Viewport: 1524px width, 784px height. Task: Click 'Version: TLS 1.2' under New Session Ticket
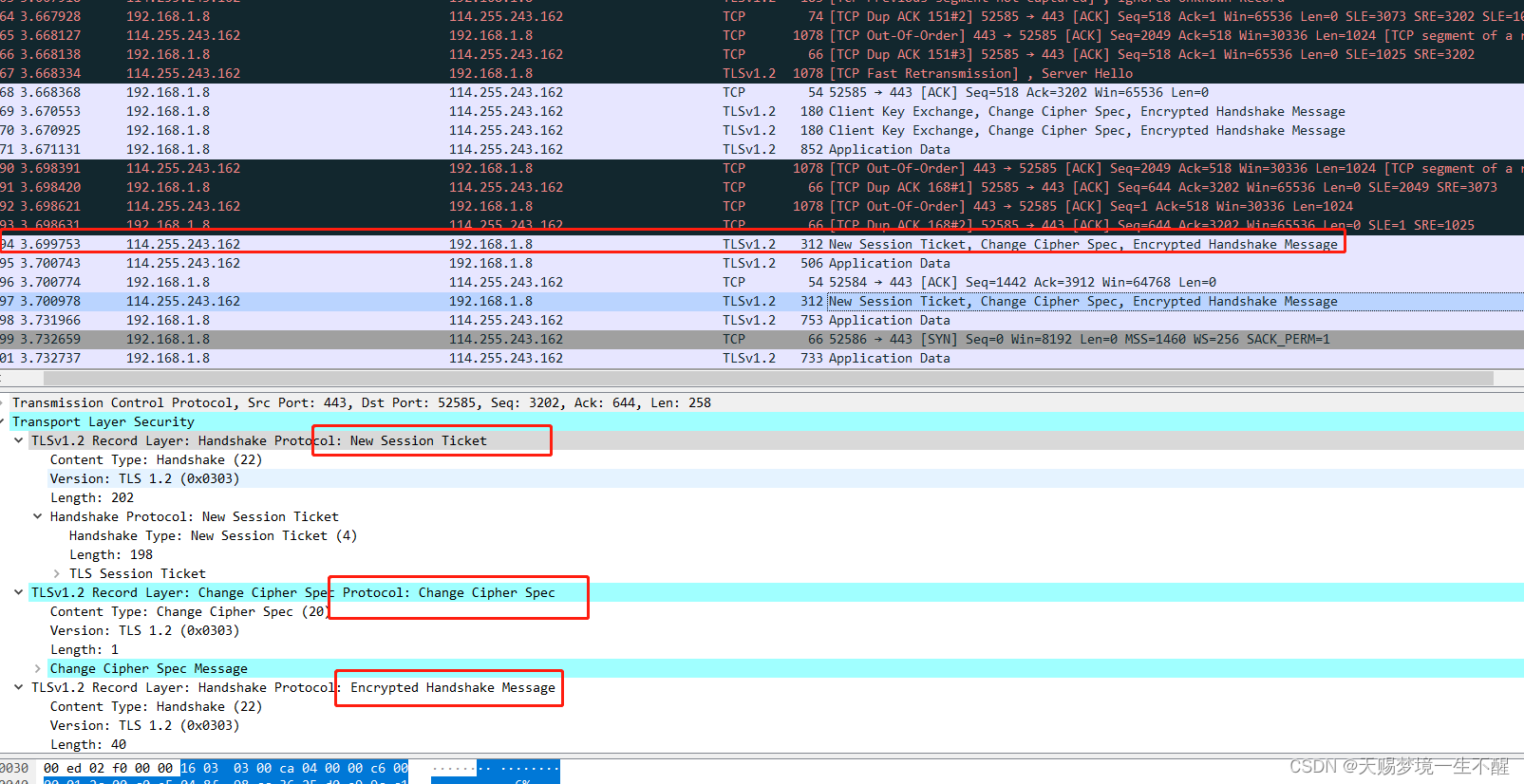point(144,478)
